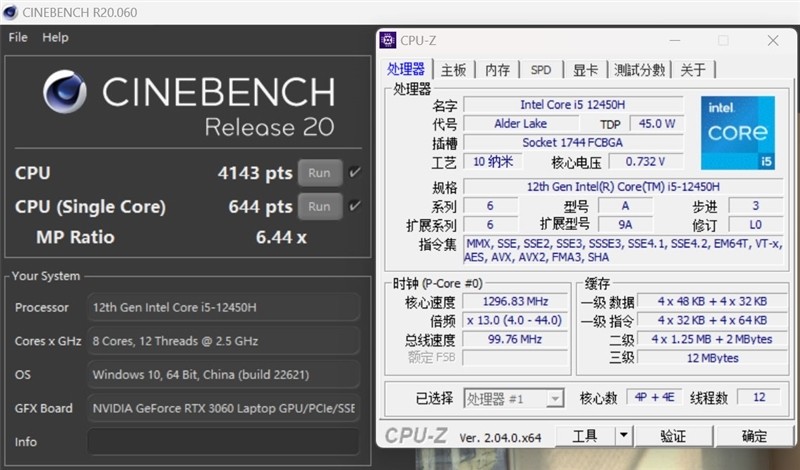Click the L1 data value 4 x 48 KB + 4 x 32 KB
The width and height of the screenshot is (800, 470).
point(712,302)
